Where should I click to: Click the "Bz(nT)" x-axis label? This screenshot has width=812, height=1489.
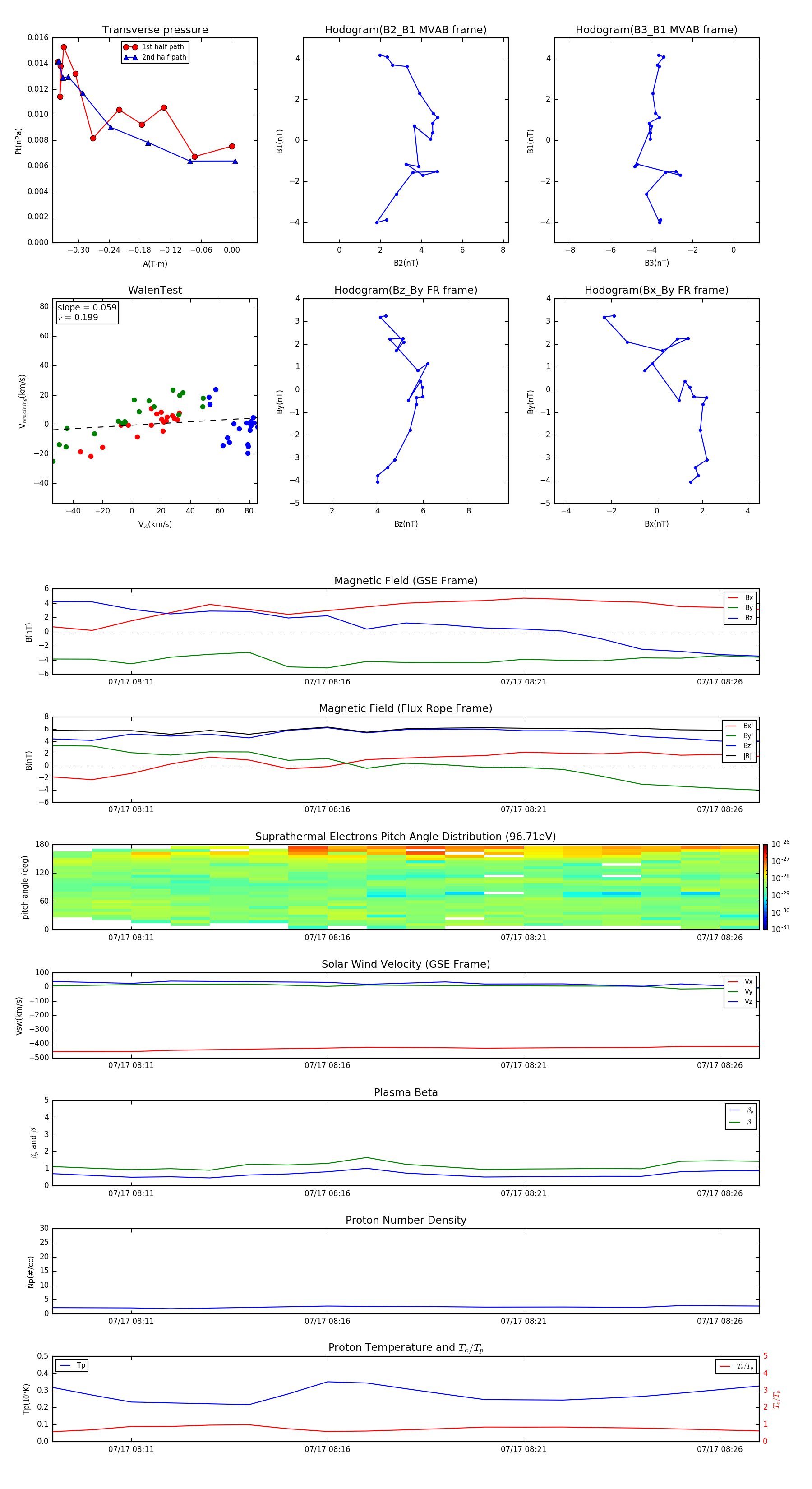pos(406,524)
